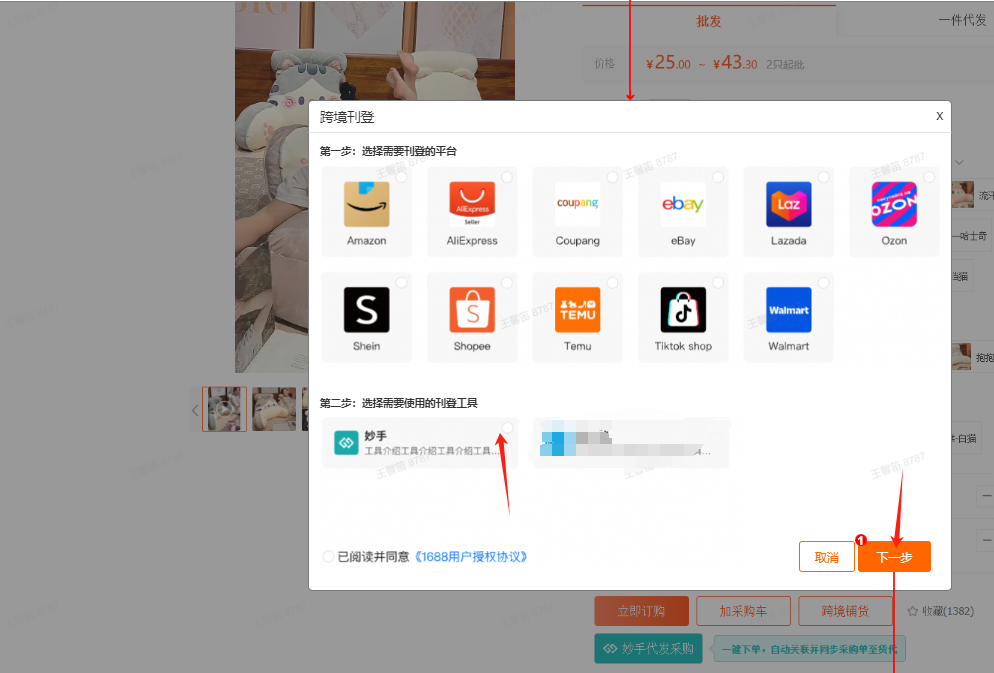994x673 pixels.
Task: Click the Shein platform logo
Action: [x=366, y=309]
